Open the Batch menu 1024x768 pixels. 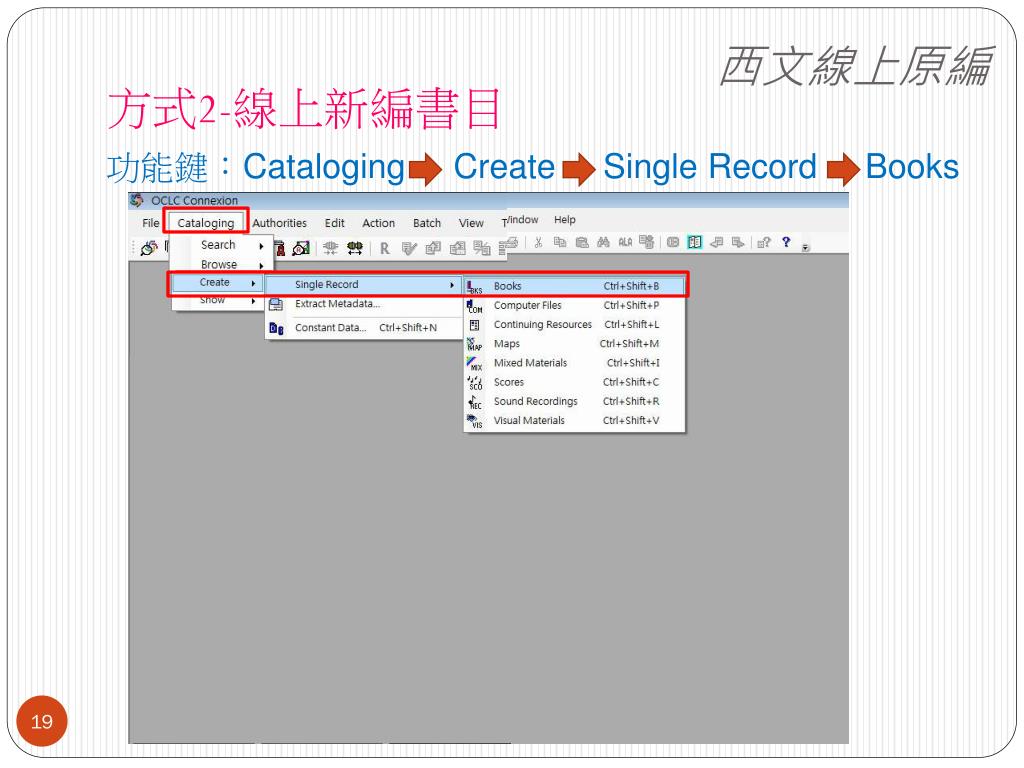pos(427,223)
